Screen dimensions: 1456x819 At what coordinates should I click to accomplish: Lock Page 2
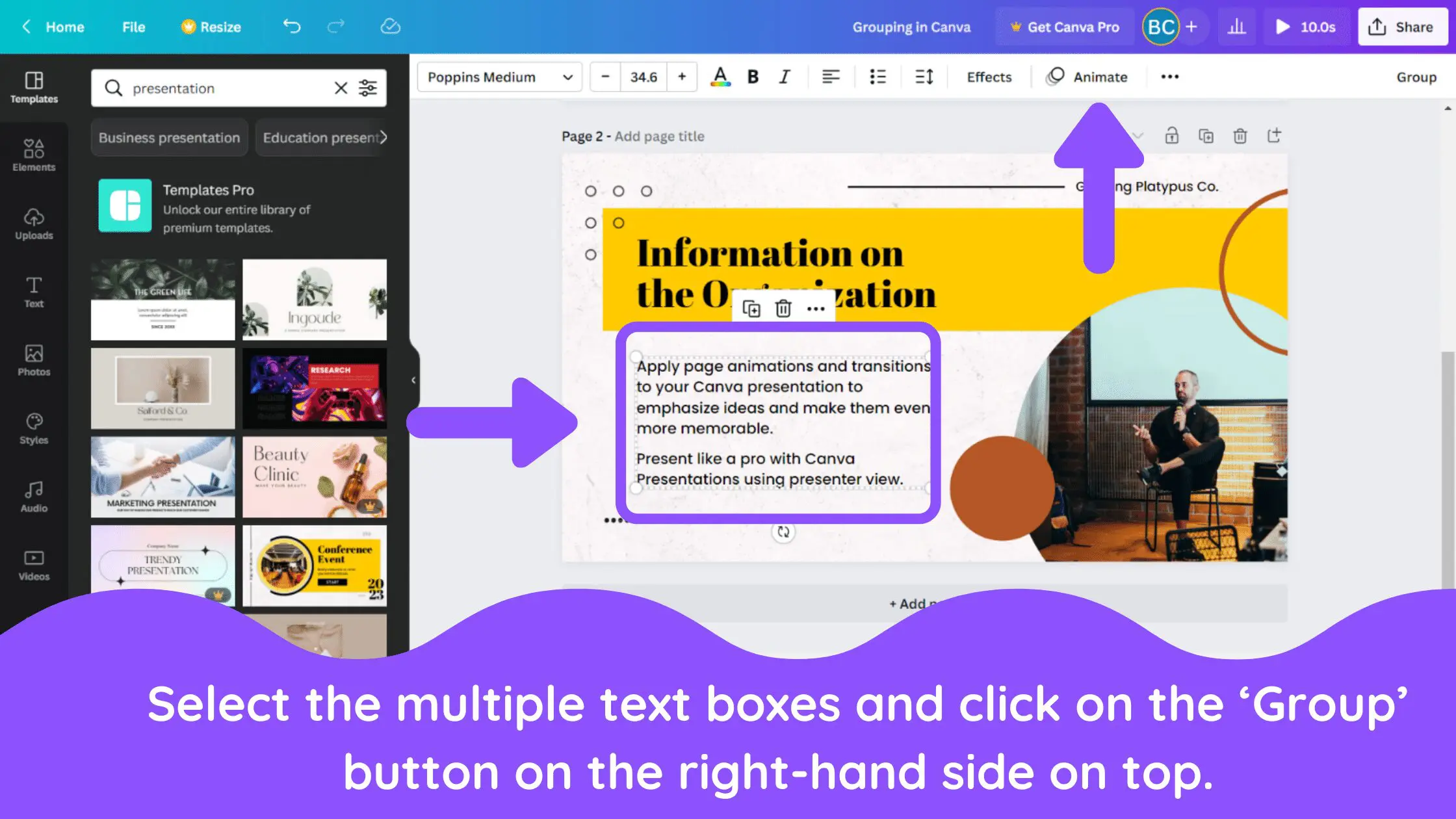tap(1171, 136)
